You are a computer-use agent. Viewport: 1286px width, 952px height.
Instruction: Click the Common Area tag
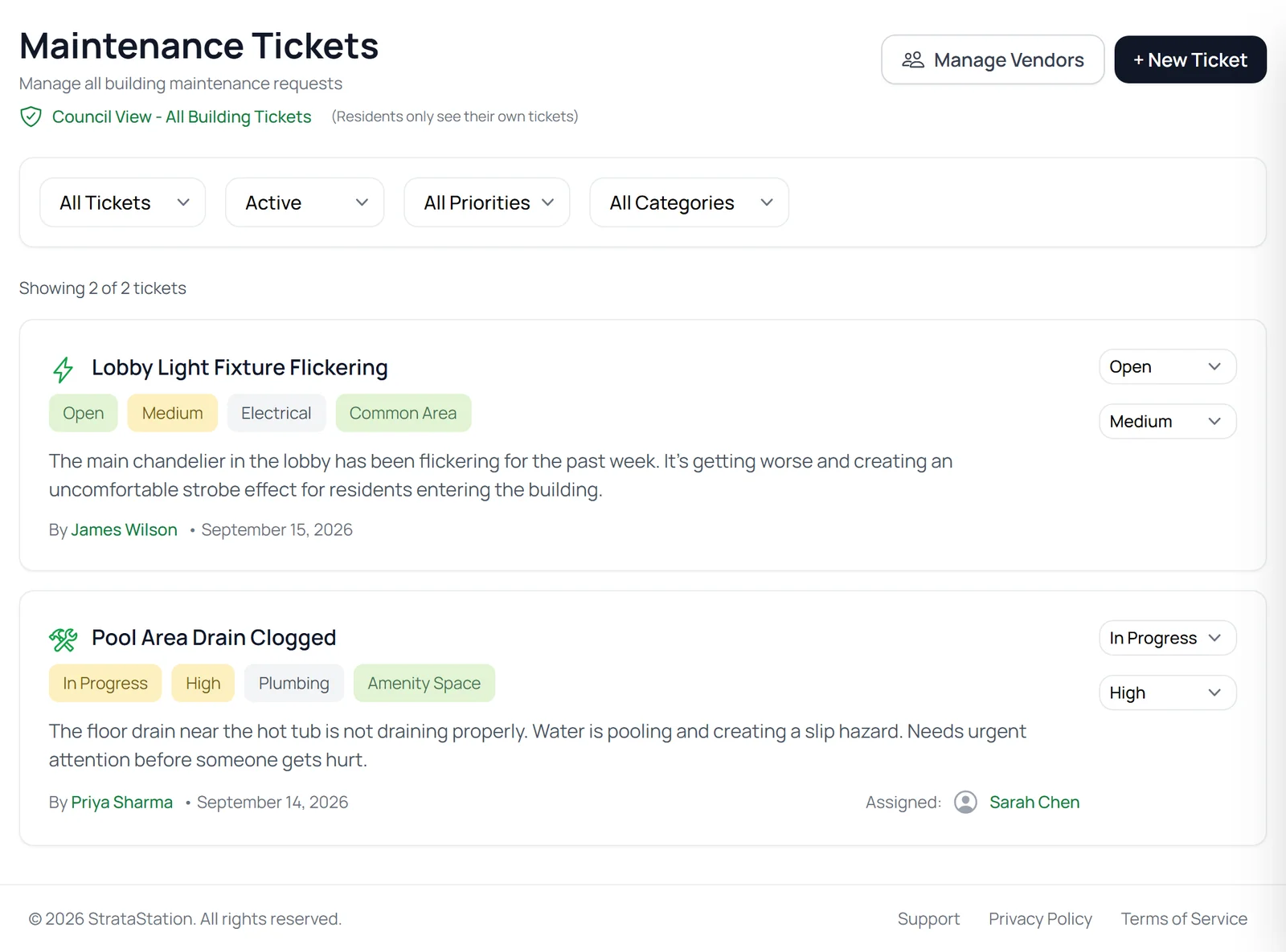(403, 413)
